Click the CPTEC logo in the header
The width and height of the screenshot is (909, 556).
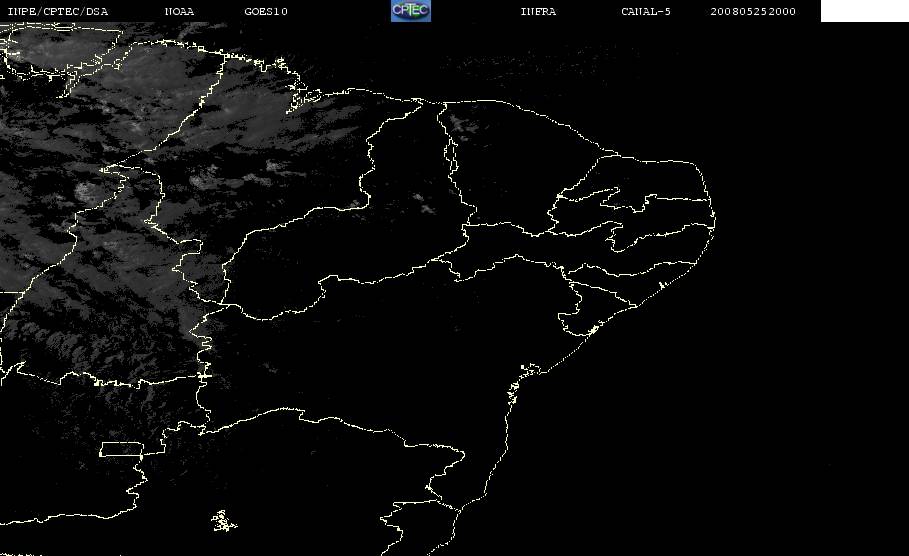click(410, 11)
